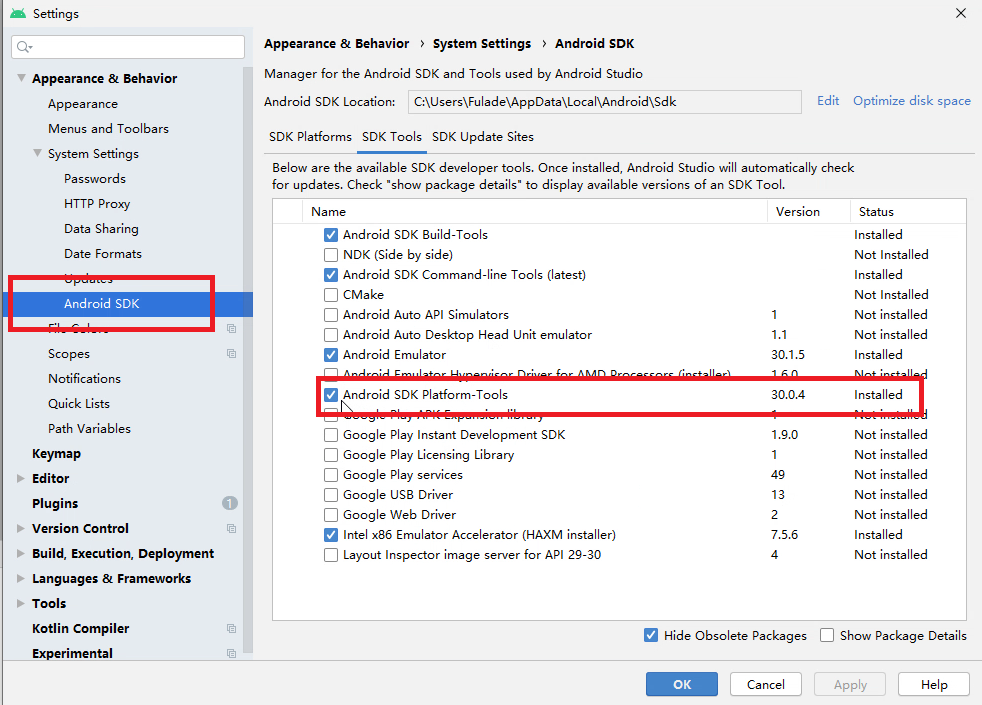Expand the Version Control section arrow
Viewport: 982px width, 705px height.
[x=21, y=528]
